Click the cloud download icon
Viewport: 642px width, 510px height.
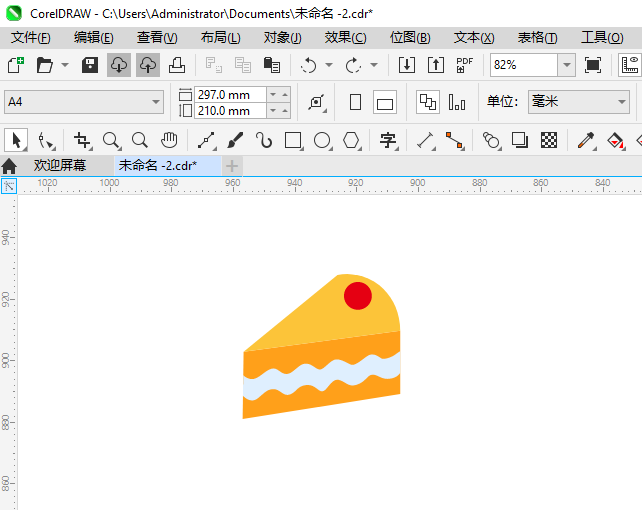click(x=119, y=65)
